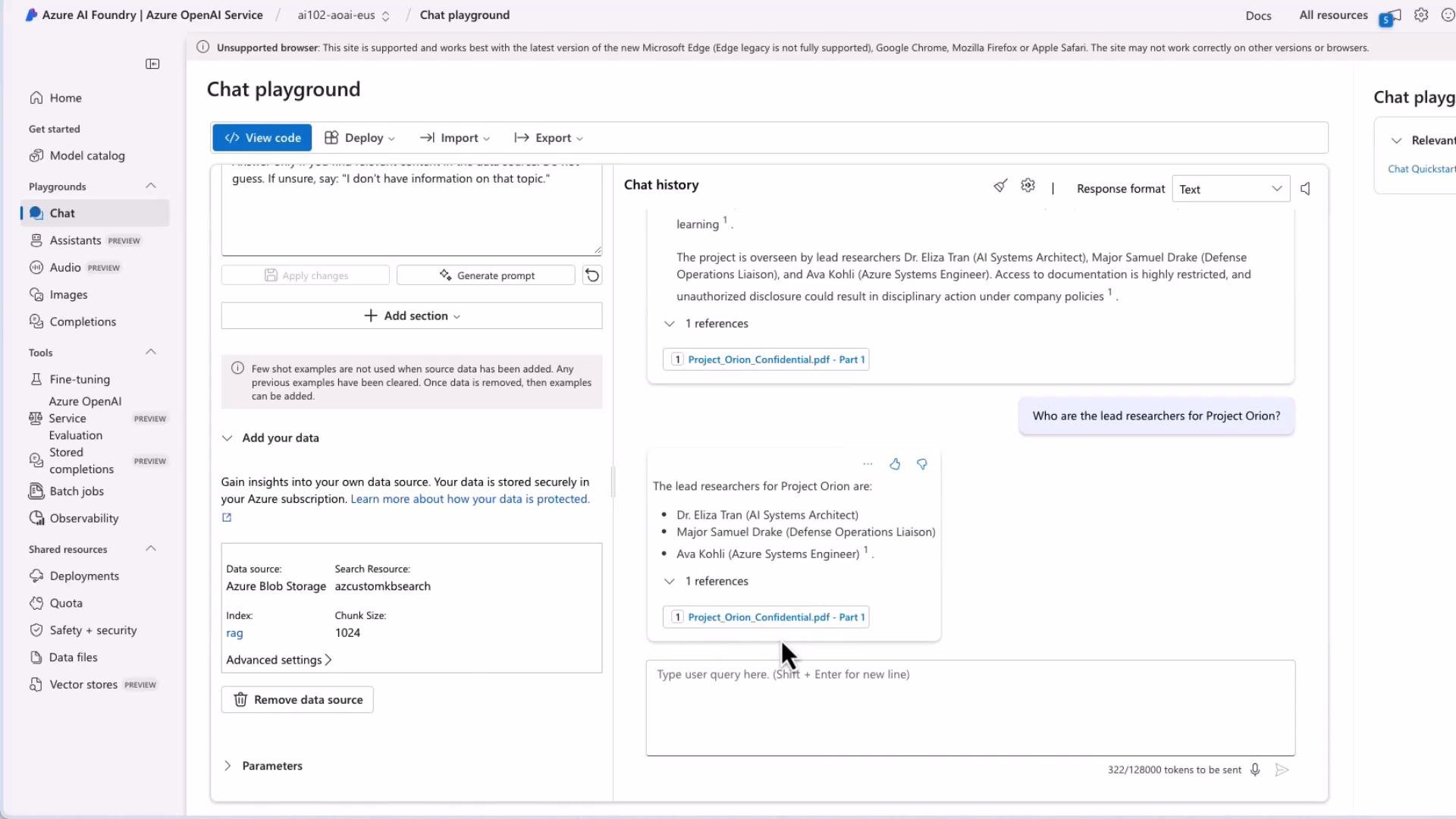The height and width of the screenshot is (819, 1456).
Task: Collapse the Tools section
Action: [151, 352]
